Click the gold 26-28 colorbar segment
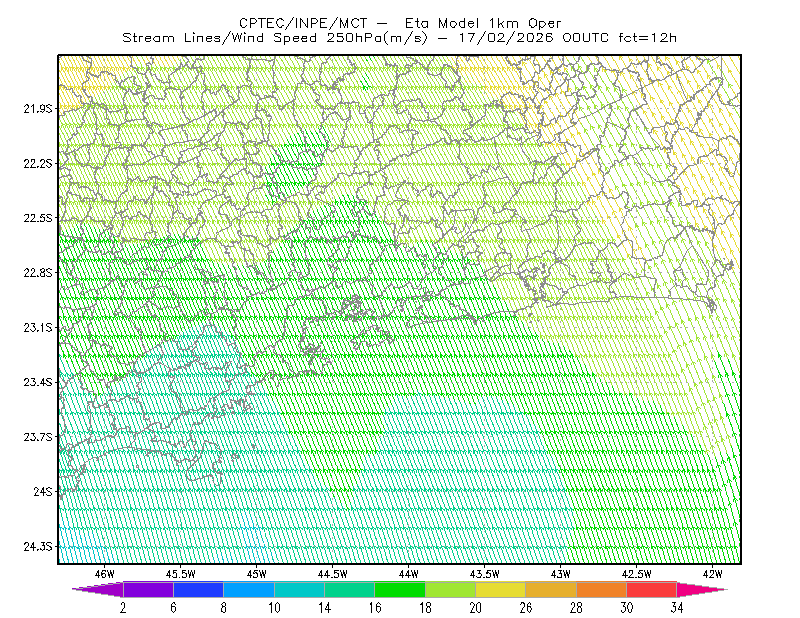Viewport: 800px width, 618px height. 551,589
